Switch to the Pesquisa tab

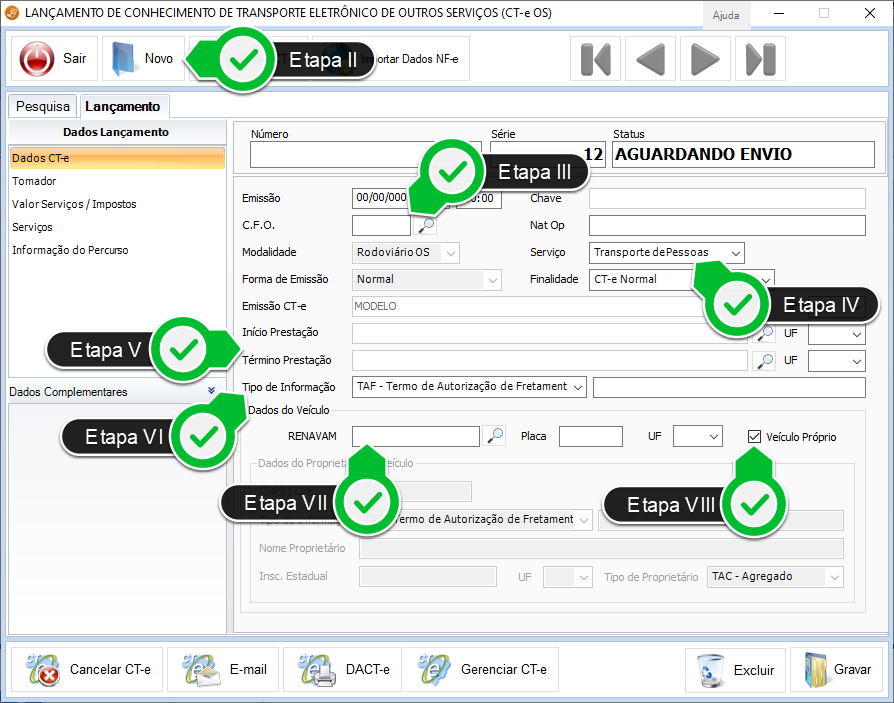pyautogui.click(x=43, y=106)
